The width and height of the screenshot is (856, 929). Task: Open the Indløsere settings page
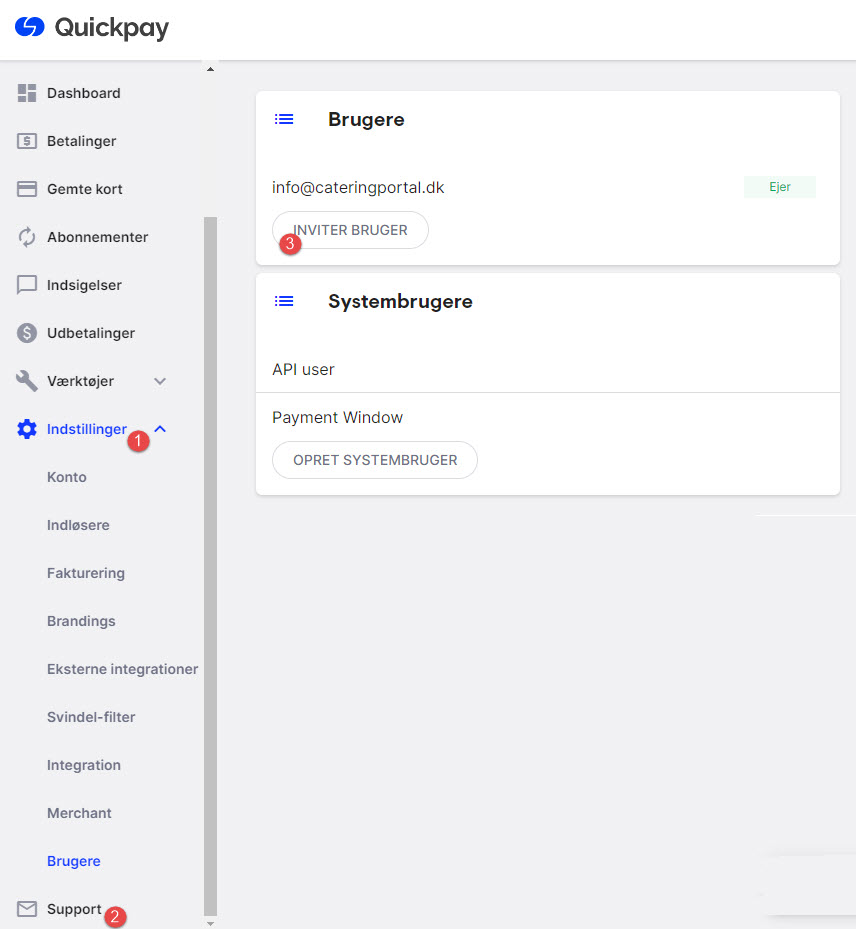click(78, 525)
